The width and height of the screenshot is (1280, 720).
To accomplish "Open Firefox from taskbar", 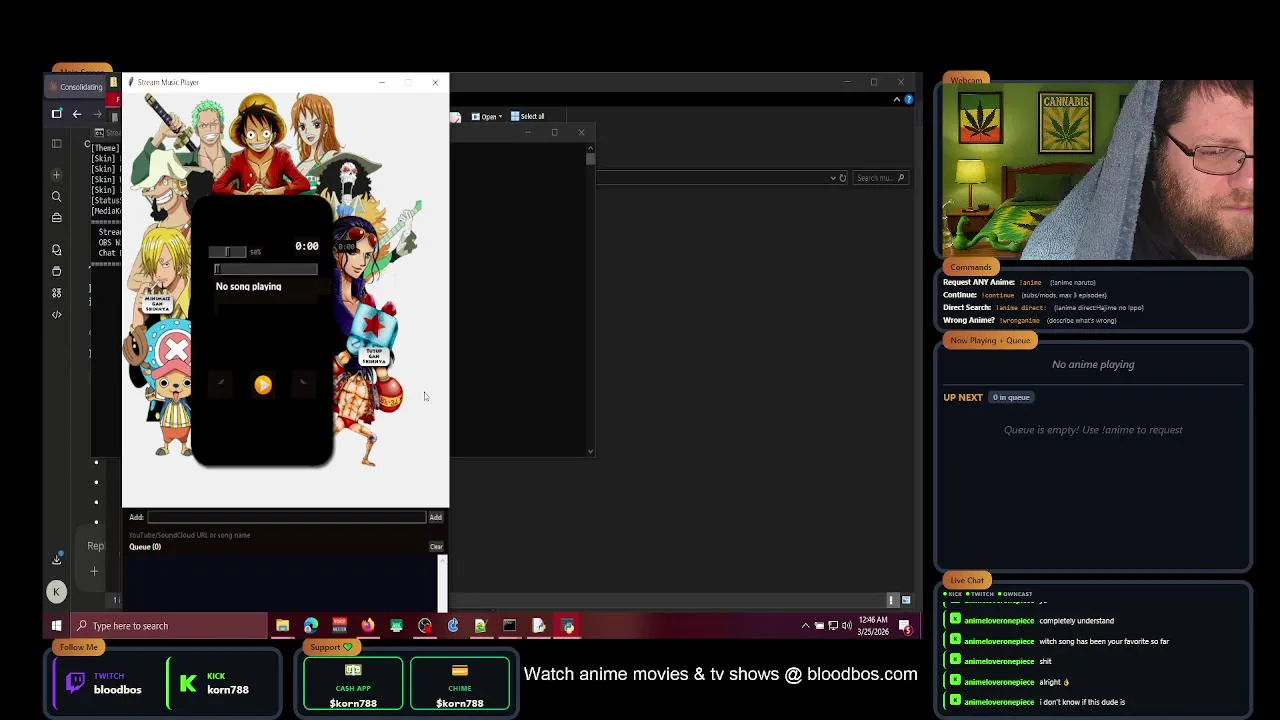I will tap(368, 626).
